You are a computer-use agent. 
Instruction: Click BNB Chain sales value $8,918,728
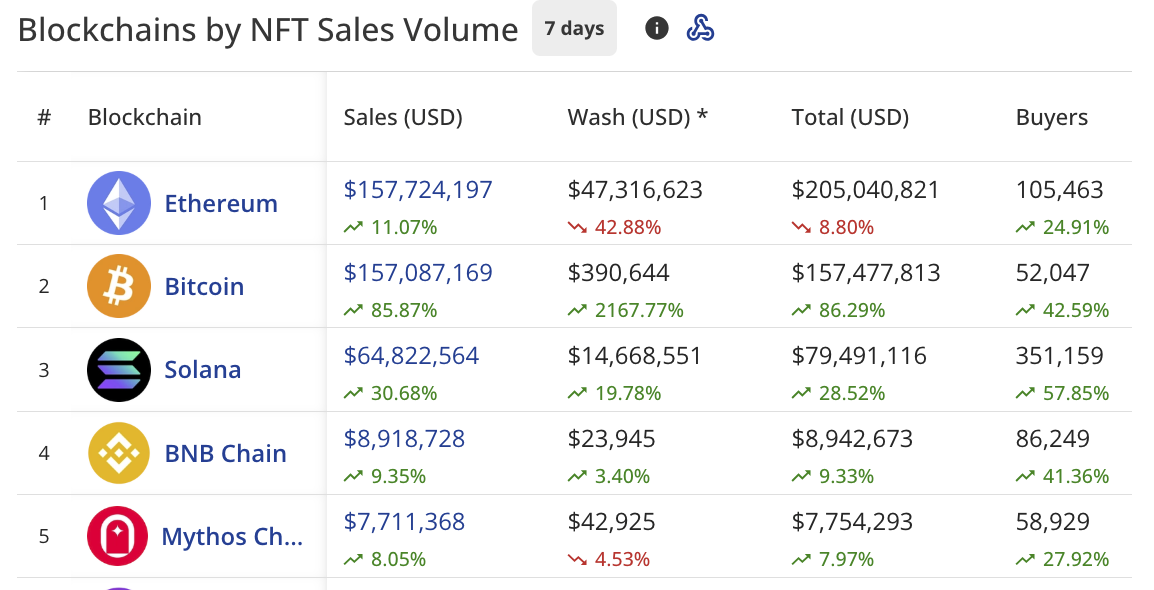pyautogui.click(x=404, y=439)
